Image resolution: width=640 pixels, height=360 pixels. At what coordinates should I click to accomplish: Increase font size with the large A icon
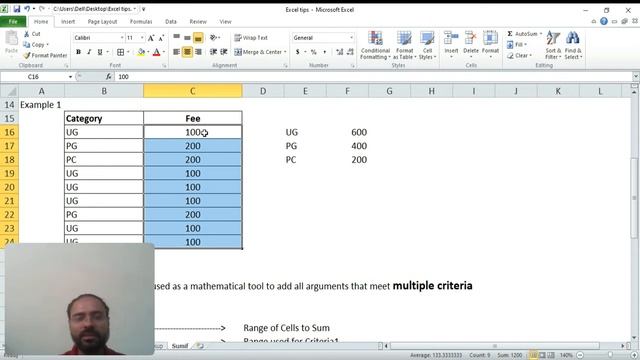[151, 38]
